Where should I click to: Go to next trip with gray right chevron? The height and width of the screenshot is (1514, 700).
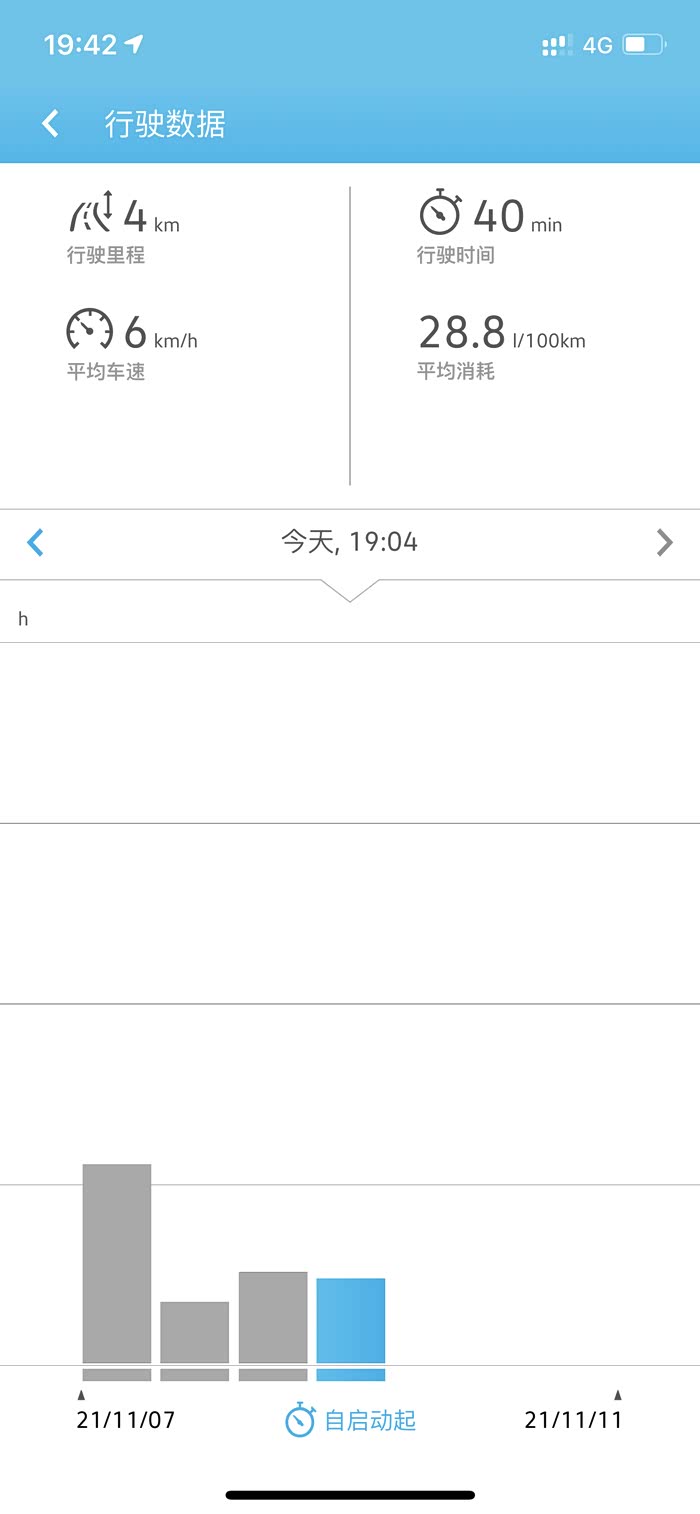664,542
